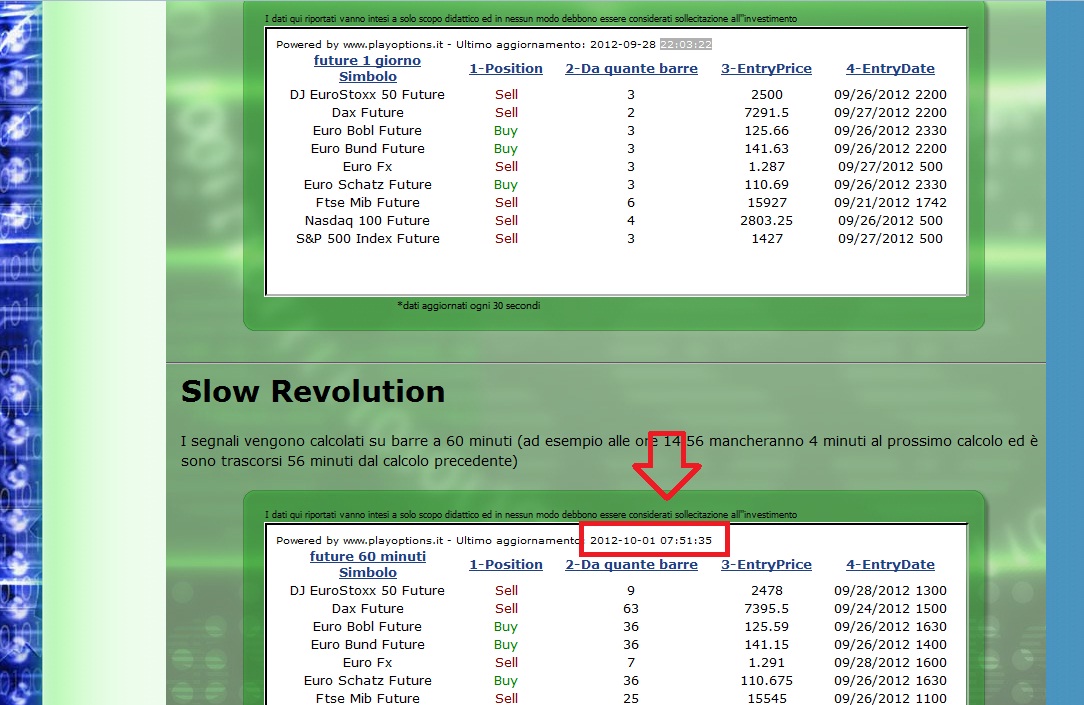Viewport: 1084px width, 705px height.
Task: Click '4-EntryDate' header in top table
Action: pos(890,68)
